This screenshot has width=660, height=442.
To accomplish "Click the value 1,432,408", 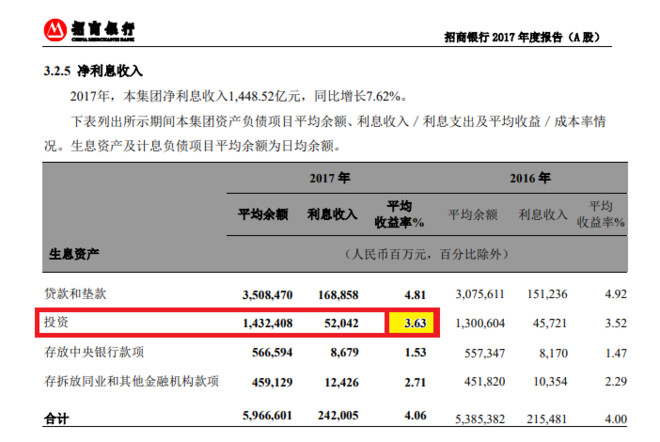I will tap(268, 323).
